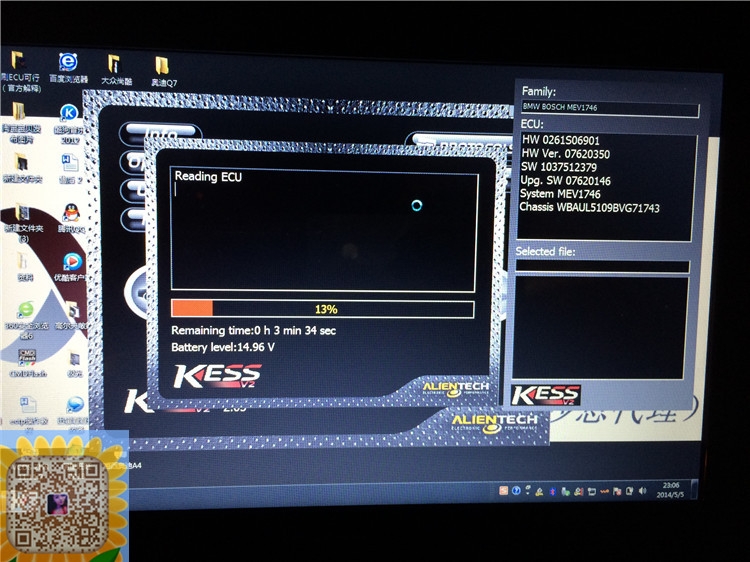The image size is (750, 562).
Task: Open the ECU可行 (官方解释) desktop folder
Action: (x=20, y=70)
